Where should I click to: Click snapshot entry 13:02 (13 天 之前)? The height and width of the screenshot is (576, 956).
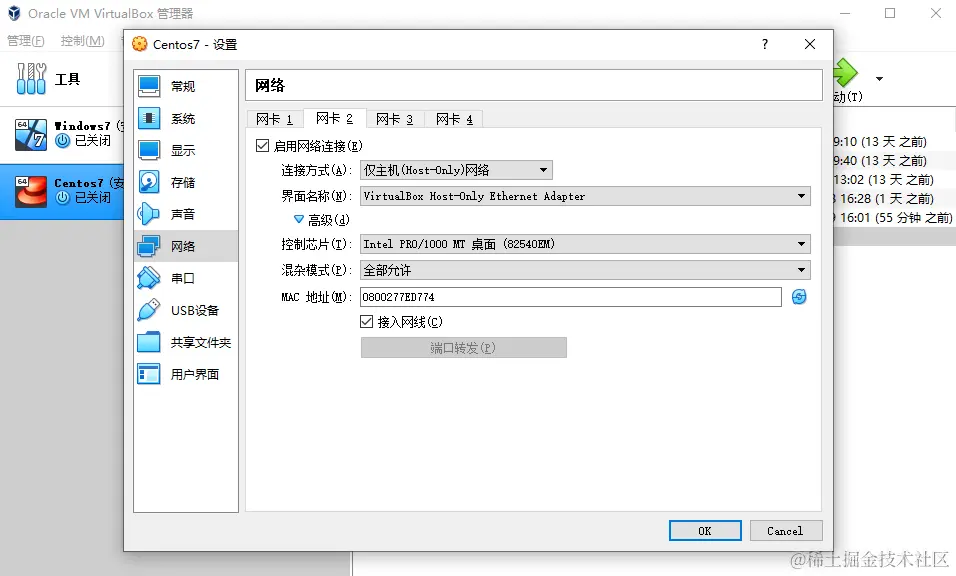(x=884, y=180)
